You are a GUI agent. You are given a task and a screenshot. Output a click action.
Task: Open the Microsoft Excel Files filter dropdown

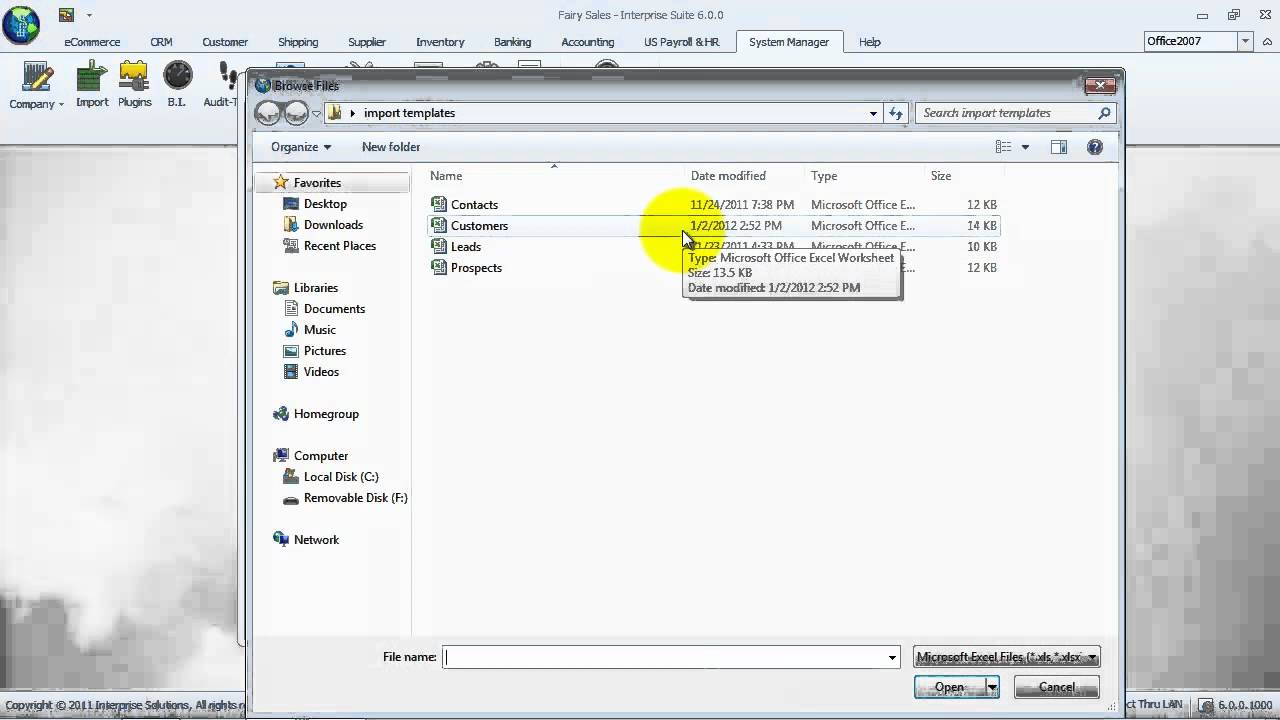[x=1006, y=657]
